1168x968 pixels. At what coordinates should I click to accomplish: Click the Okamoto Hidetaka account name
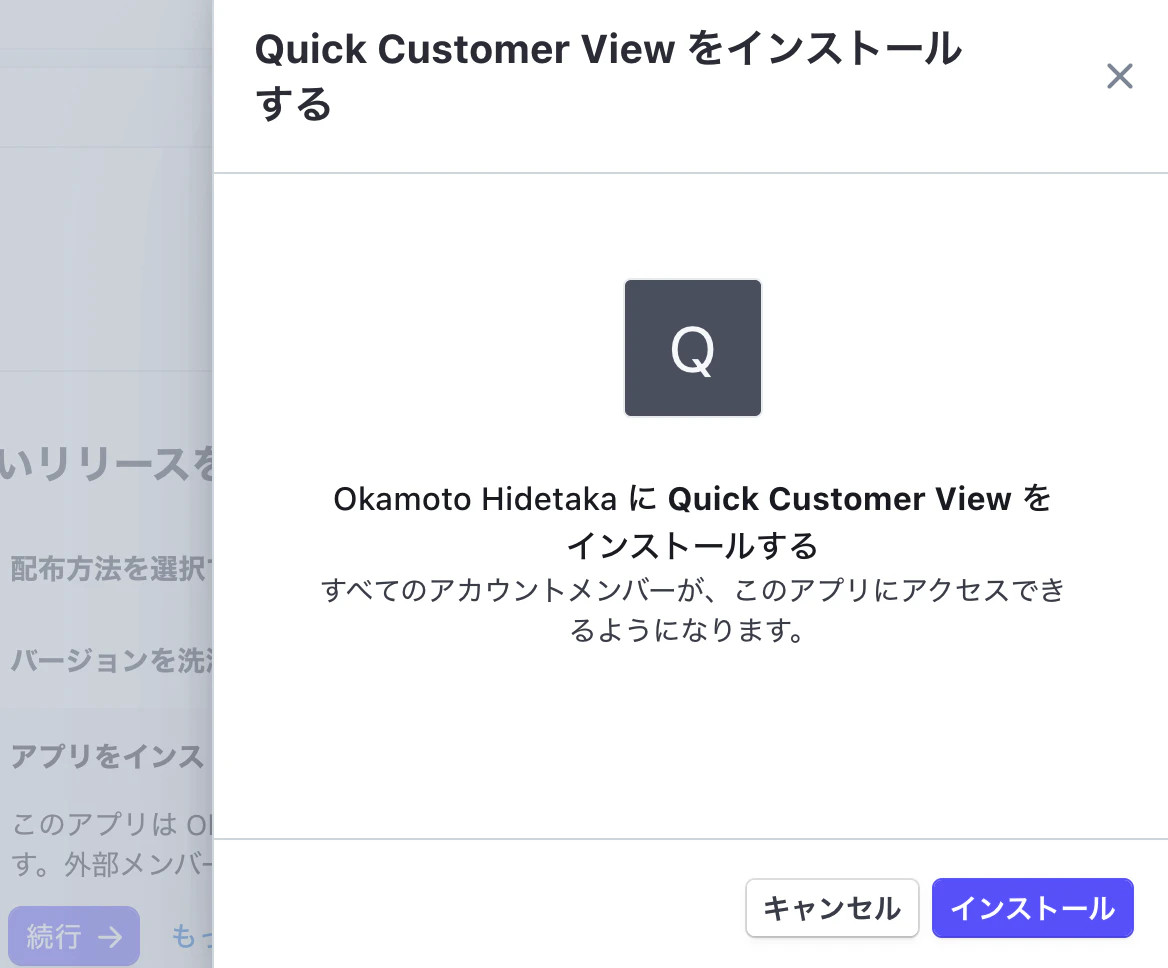coord(474,499)
